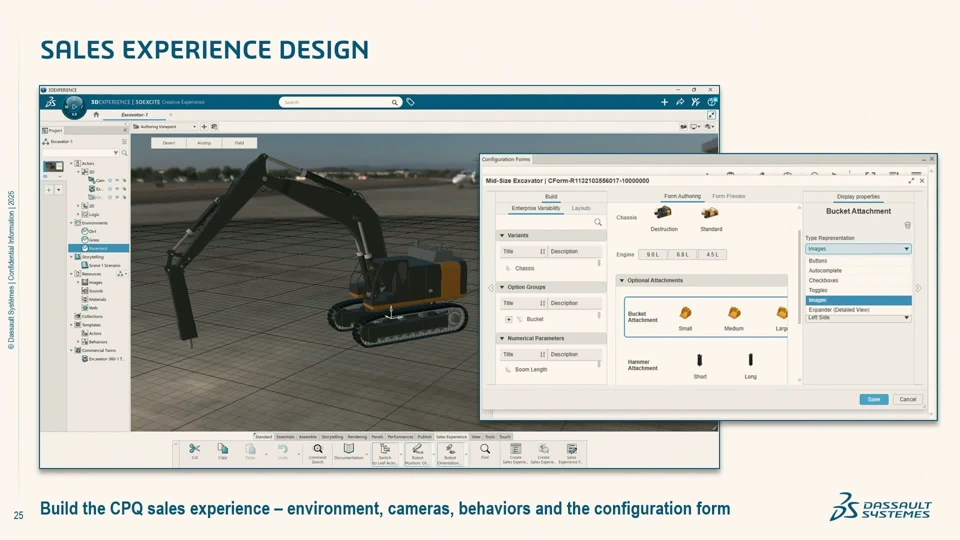Click the Copy tool in bottom toolbar

click(x=222, y=452)
